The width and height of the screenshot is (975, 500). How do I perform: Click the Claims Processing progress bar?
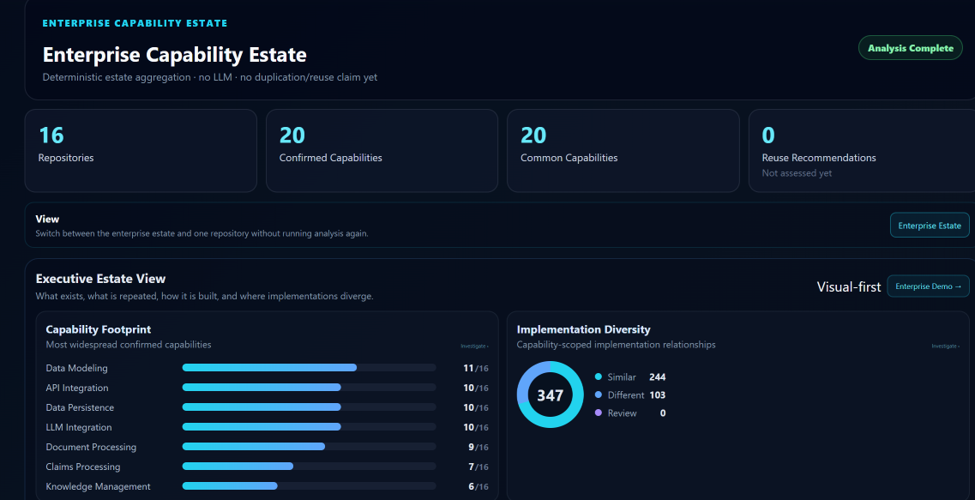(309, 466)
